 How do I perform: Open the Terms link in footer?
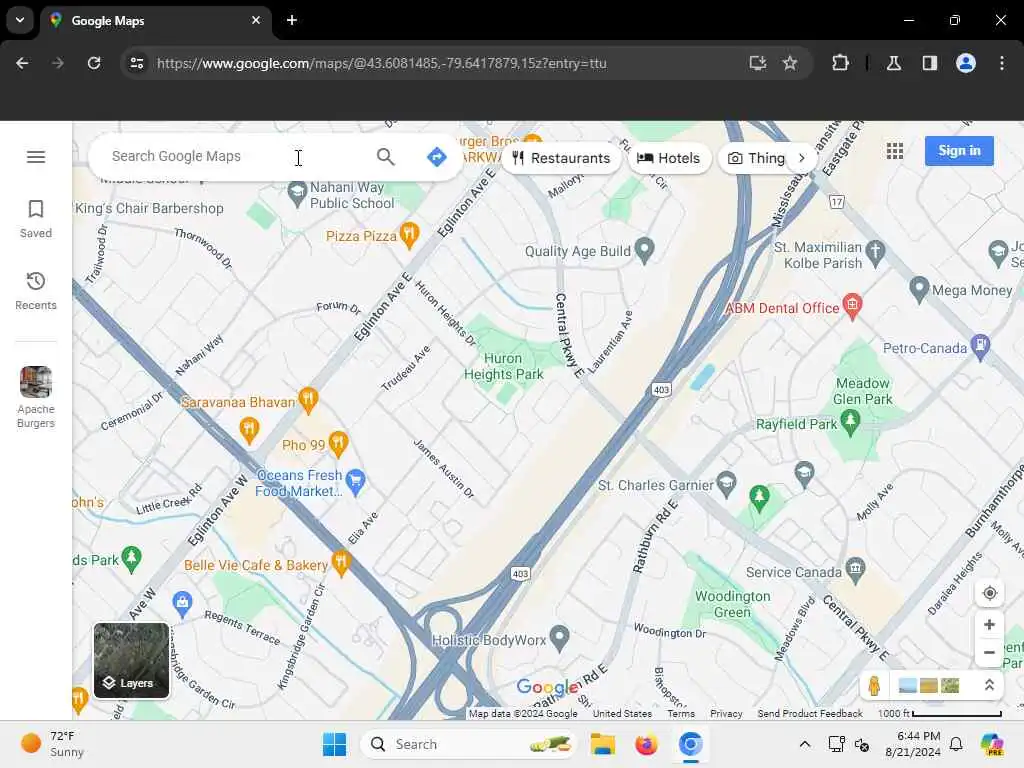(680, 714)
